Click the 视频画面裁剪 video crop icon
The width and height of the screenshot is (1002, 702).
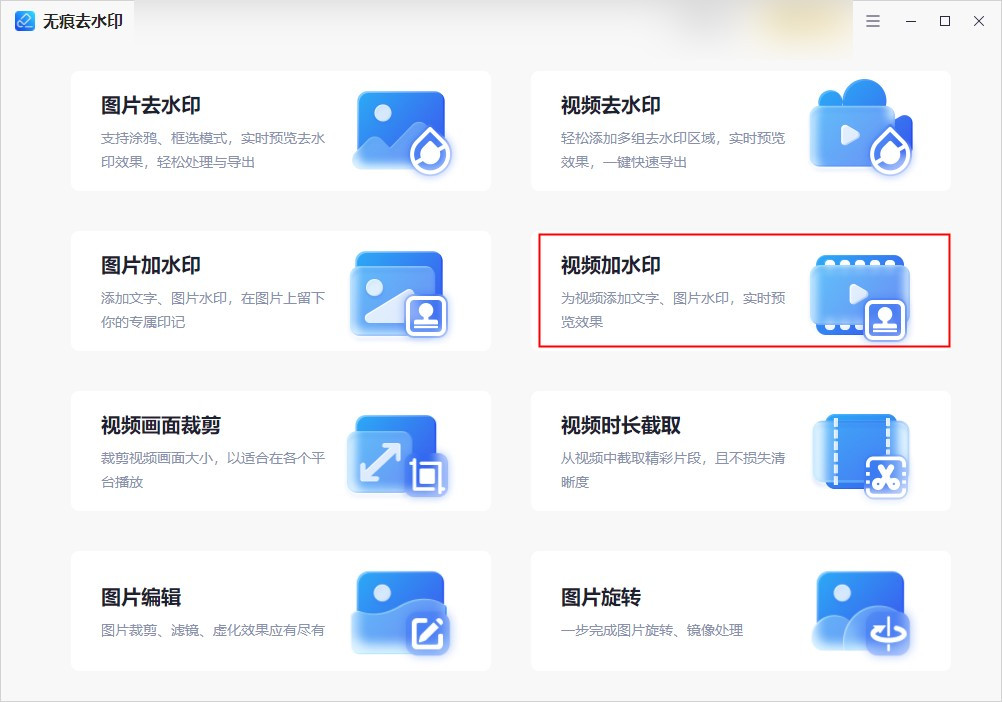tap(400, 451)
